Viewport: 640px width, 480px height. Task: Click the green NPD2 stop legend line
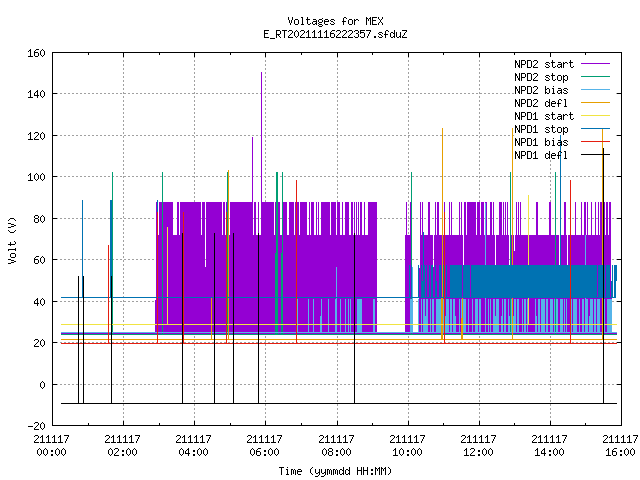pyautogui.click(x=596, y=76)
